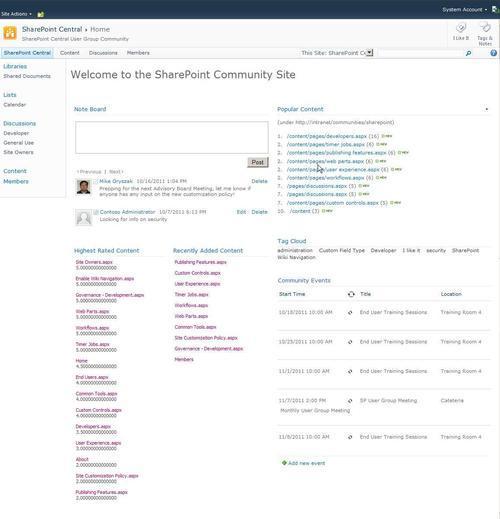Click the green add event plus icon
The width and height of the screenshot is (500, 519).
coord(284,463)
